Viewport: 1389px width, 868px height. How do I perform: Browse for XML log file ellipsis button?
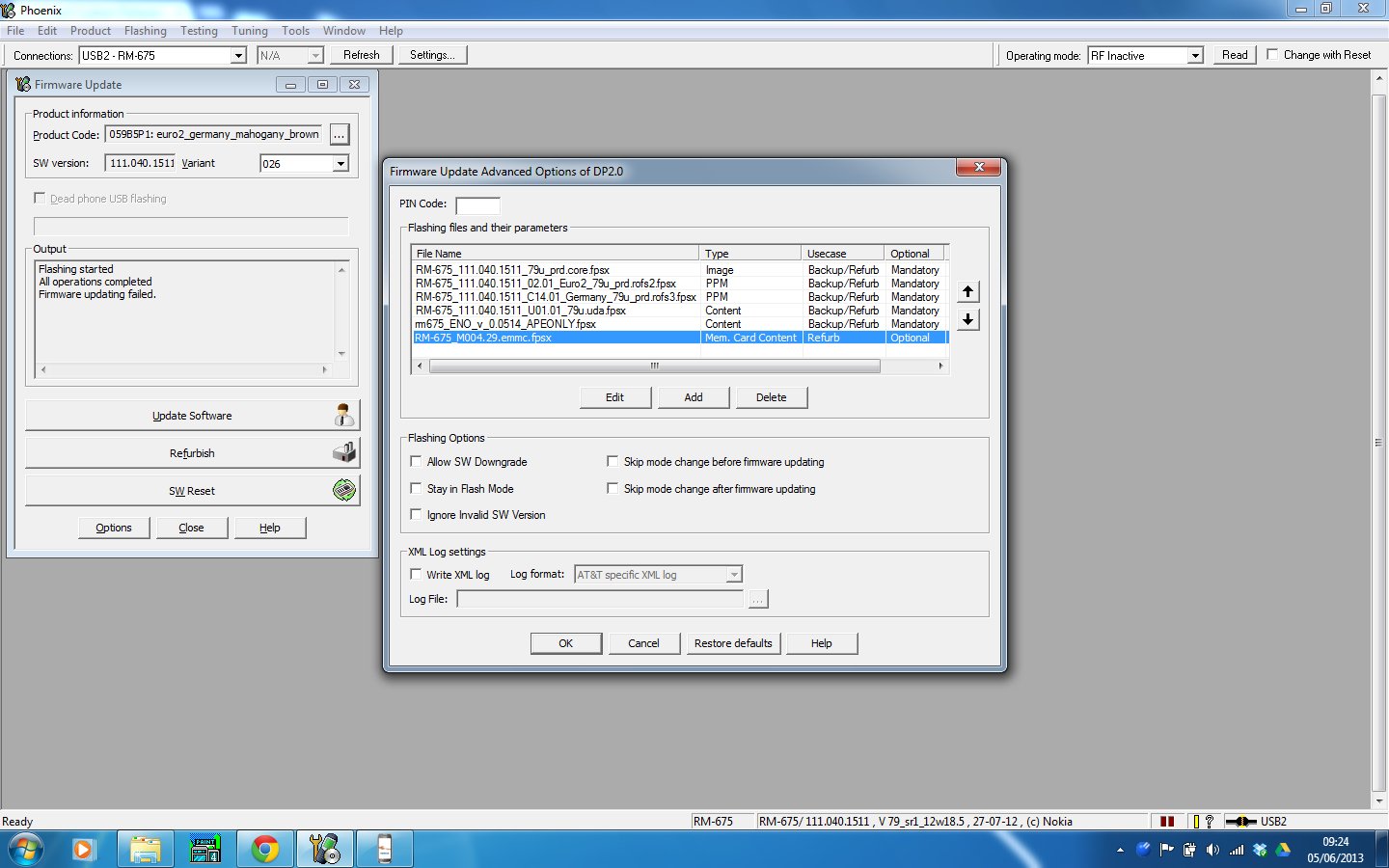tap(758, 600)
